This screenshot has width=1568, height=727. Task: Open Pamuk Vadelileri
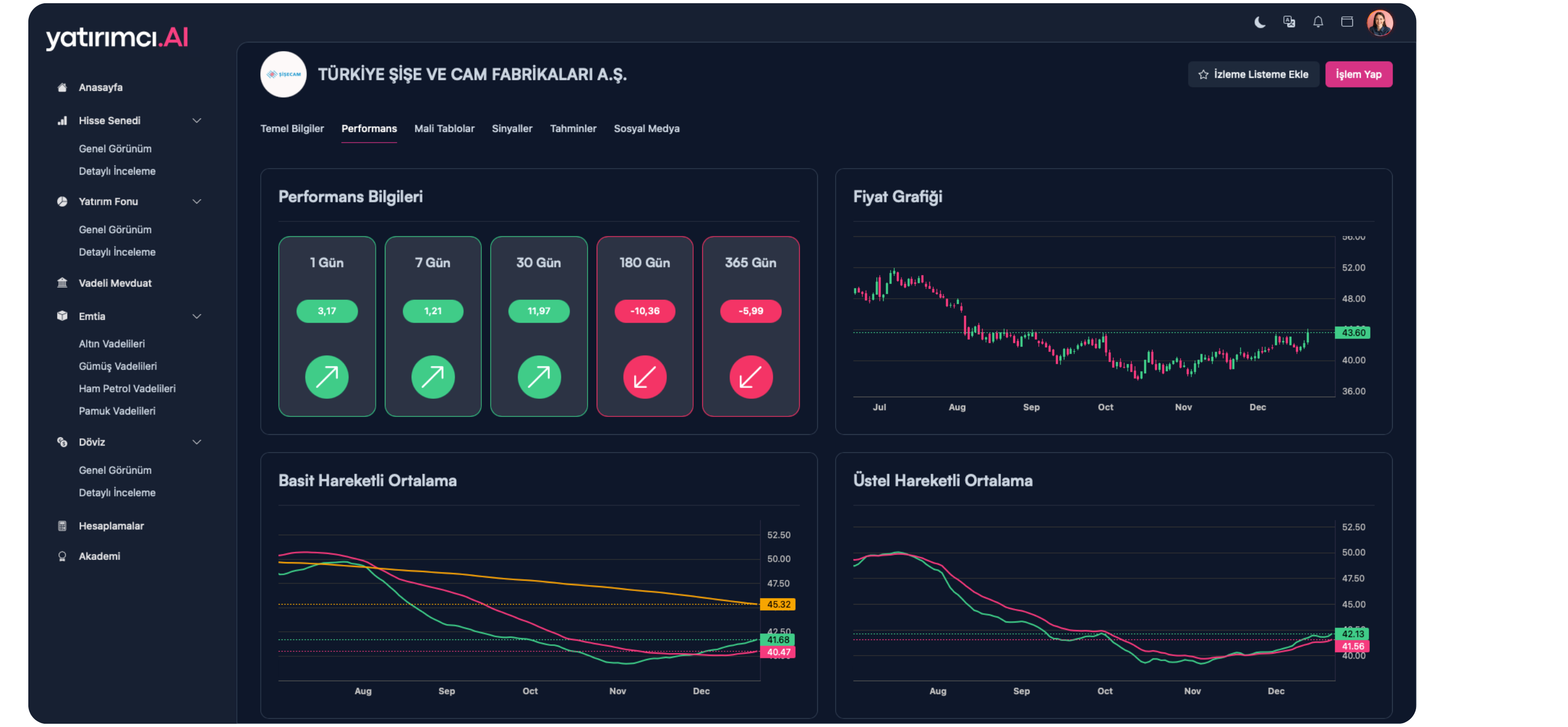tap(117, 411)
